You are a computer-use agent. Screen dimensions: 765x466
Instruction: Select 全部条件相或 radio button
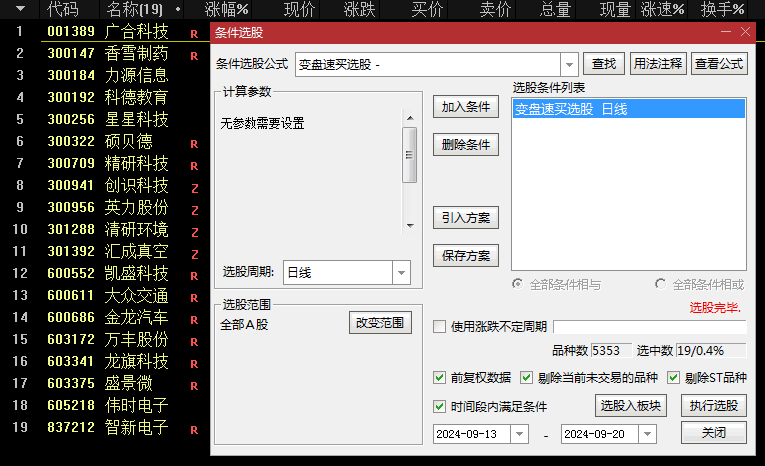coord(660,284)
